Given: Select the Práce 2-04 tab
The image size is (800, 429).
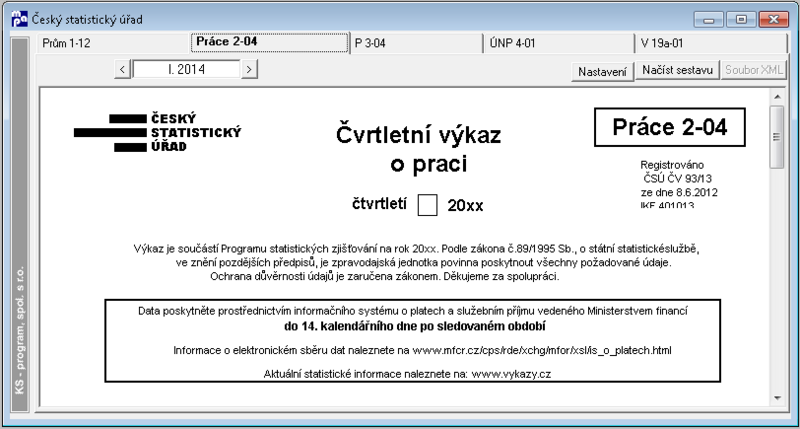Looking at the screenshot, I should 270,42.
